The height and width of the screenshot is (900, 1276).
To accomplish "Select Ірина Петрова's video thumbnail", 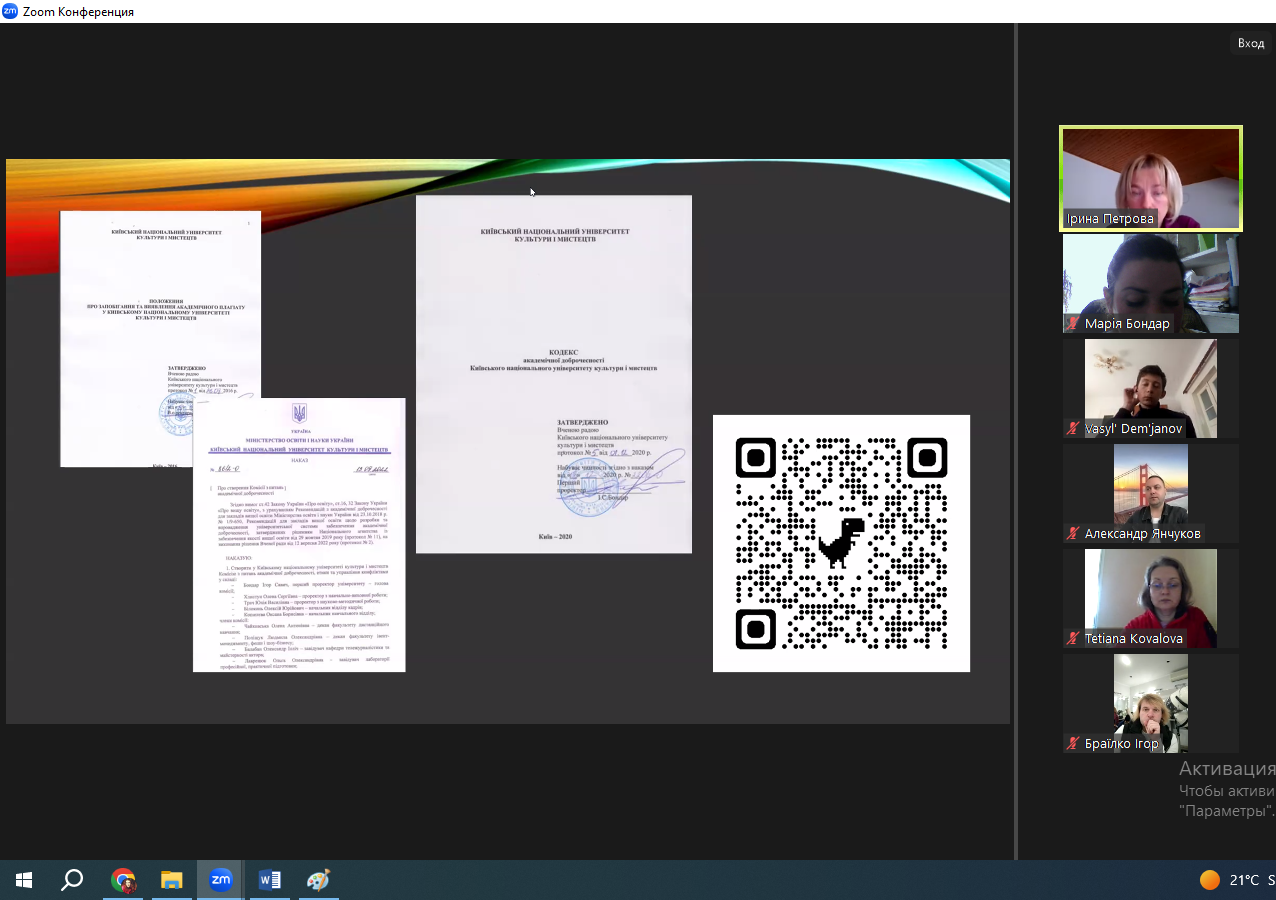I will point(1150,175).
